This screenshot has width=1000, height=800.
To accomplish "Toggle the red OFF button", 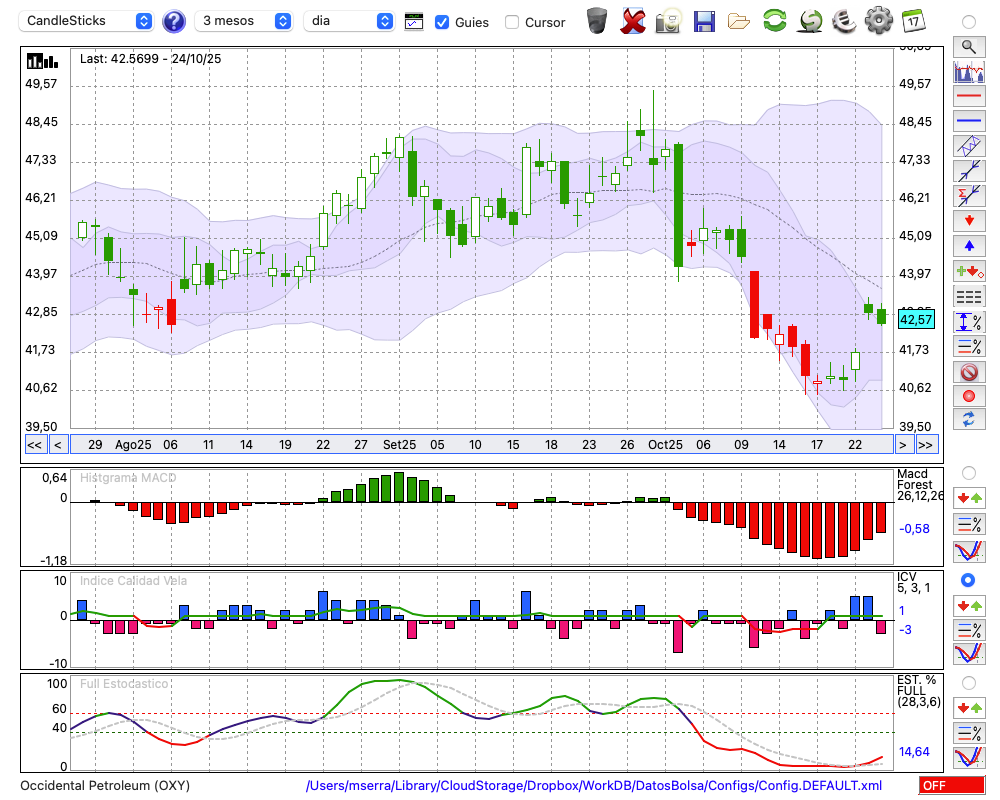I will pyautogui.click(x=952, y=785).
